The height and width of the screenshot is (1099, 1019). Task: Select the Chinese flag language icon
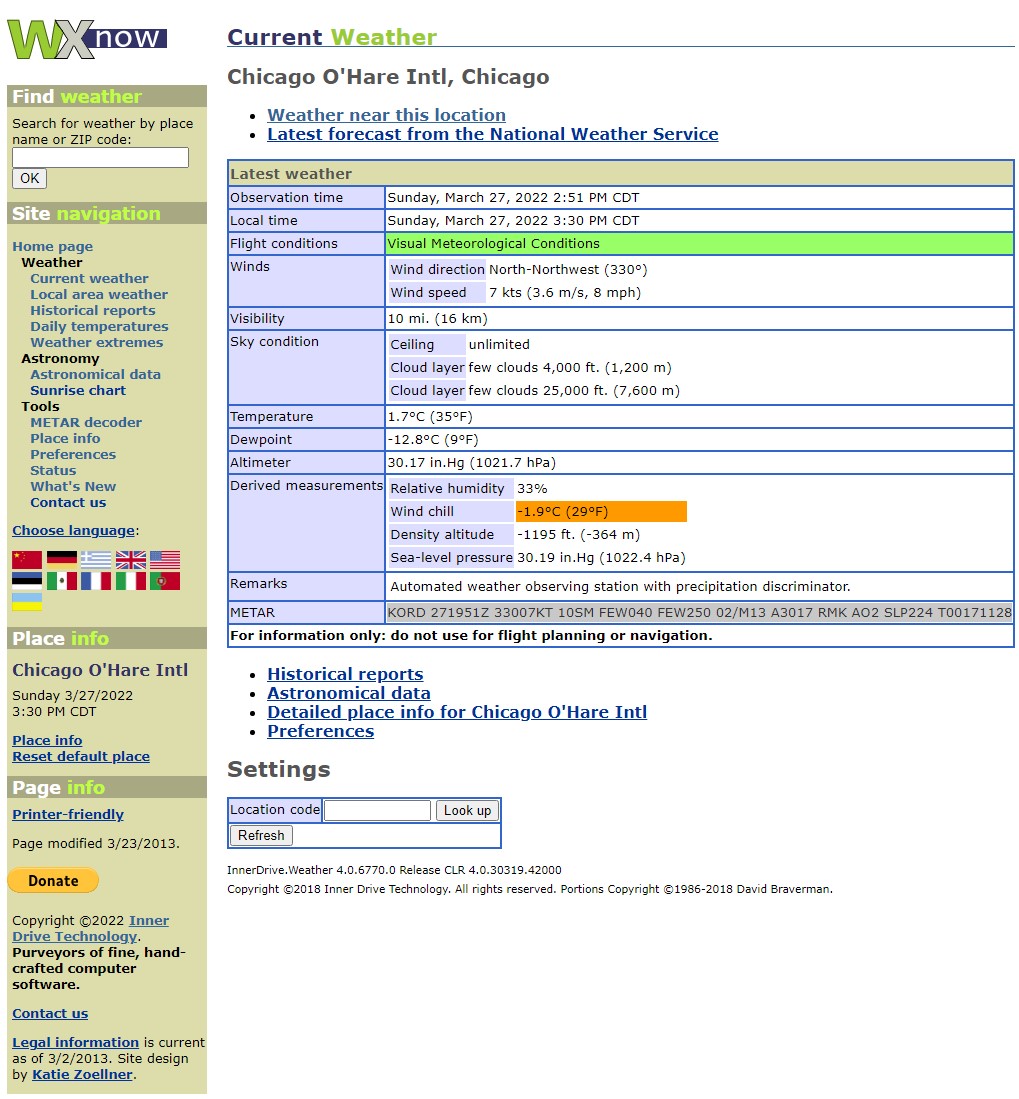point(27,559)
